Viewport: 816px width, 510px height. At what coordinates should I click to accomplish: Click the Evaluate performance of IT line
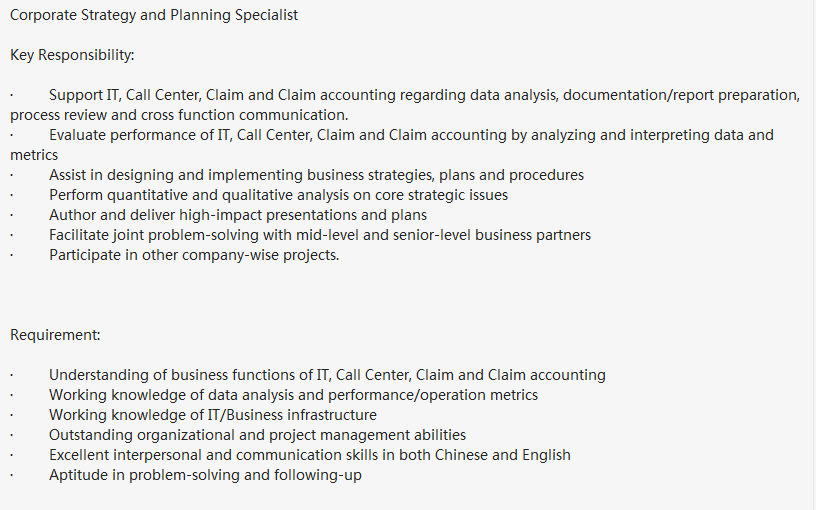click(411, 135)
